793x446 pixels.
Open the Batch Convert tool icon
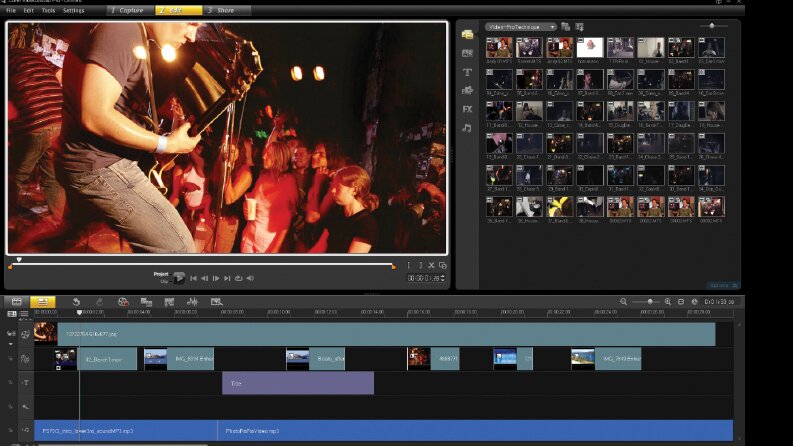click(x=169, y=302)
